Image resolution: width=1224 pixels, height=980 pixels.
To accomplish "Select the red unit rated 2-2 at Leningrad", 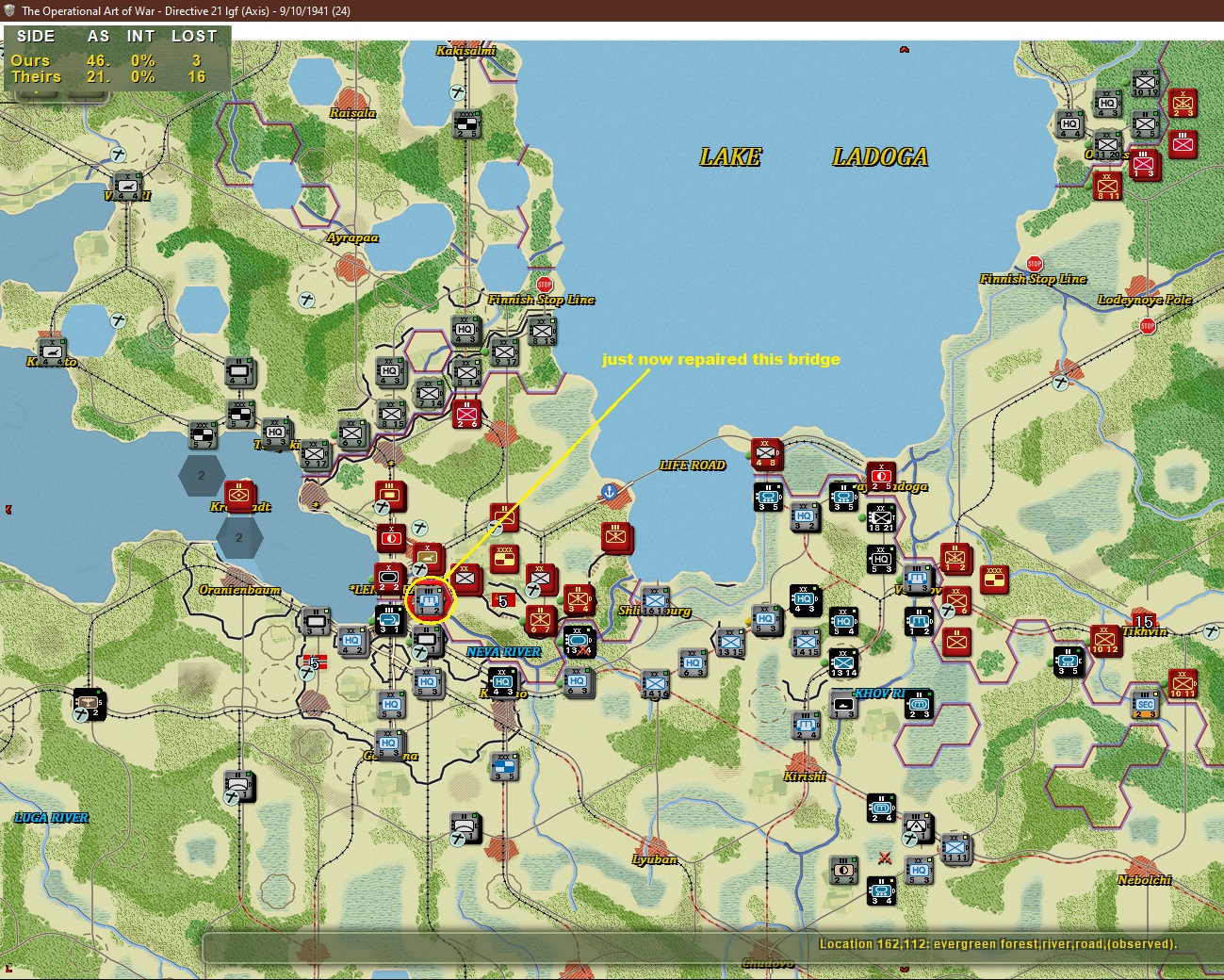I will [389, 579].
